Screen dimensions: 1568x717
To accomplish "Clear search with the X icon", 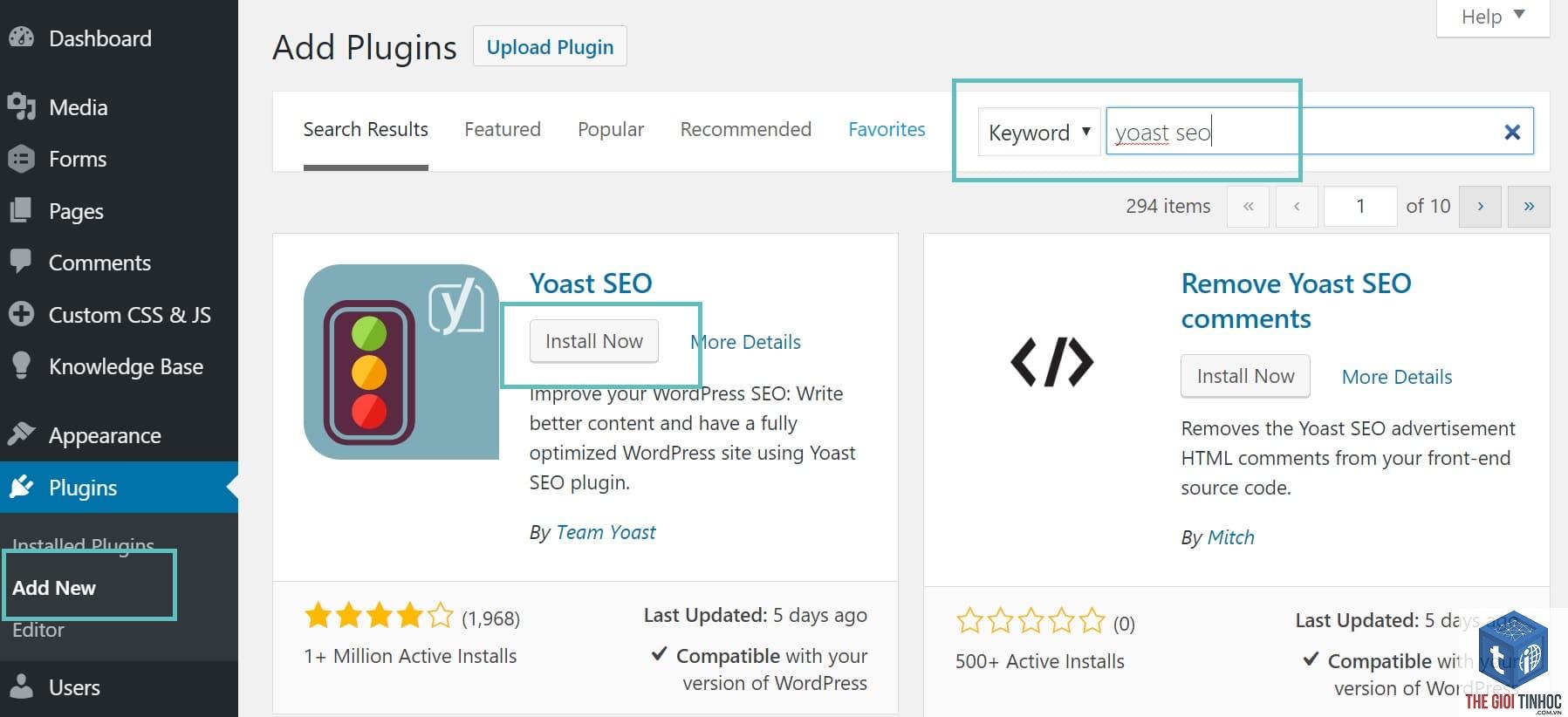I will pos(1512,132).
